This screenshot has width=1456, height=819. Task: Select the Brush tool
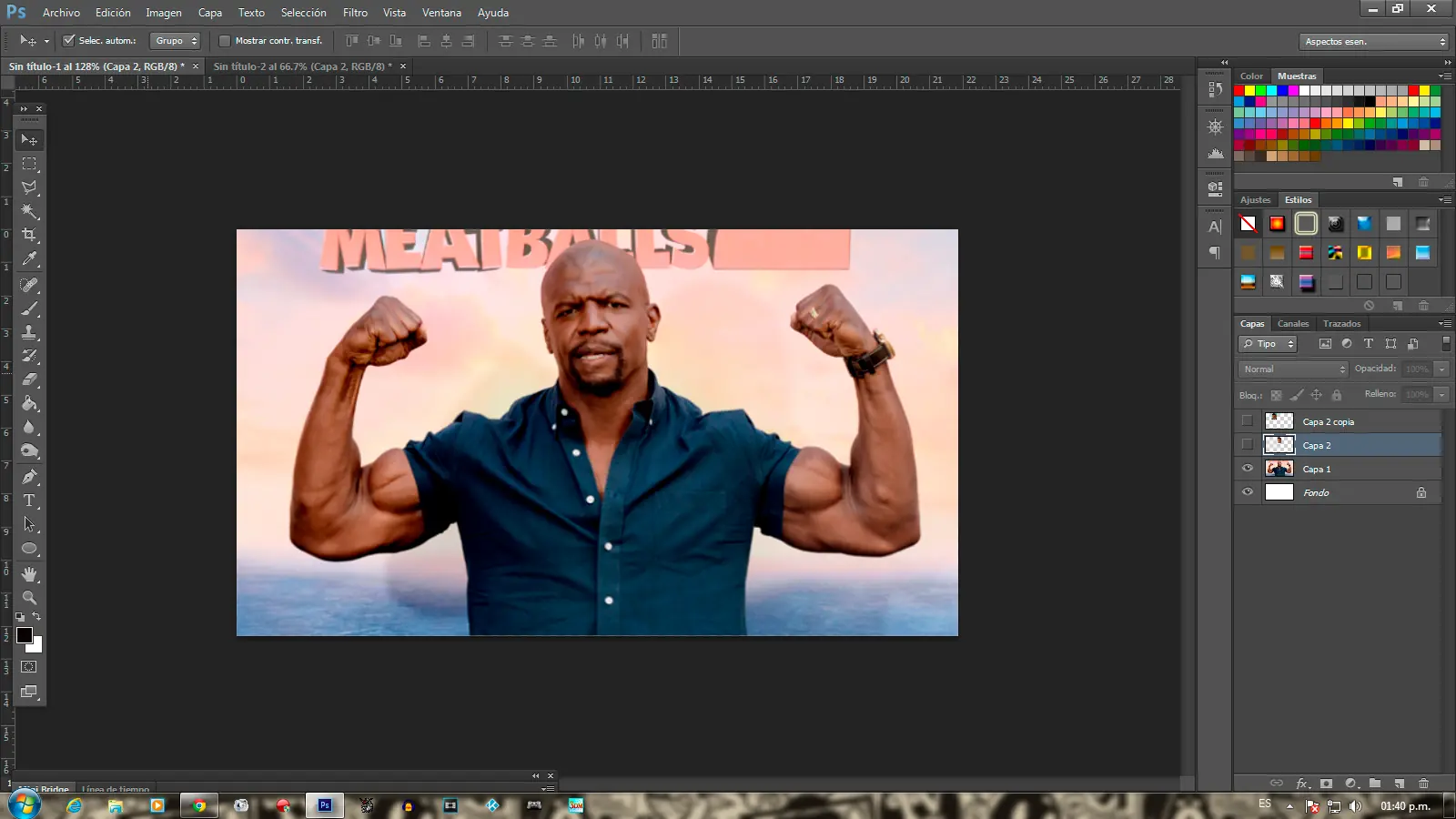tap(29, 308)
